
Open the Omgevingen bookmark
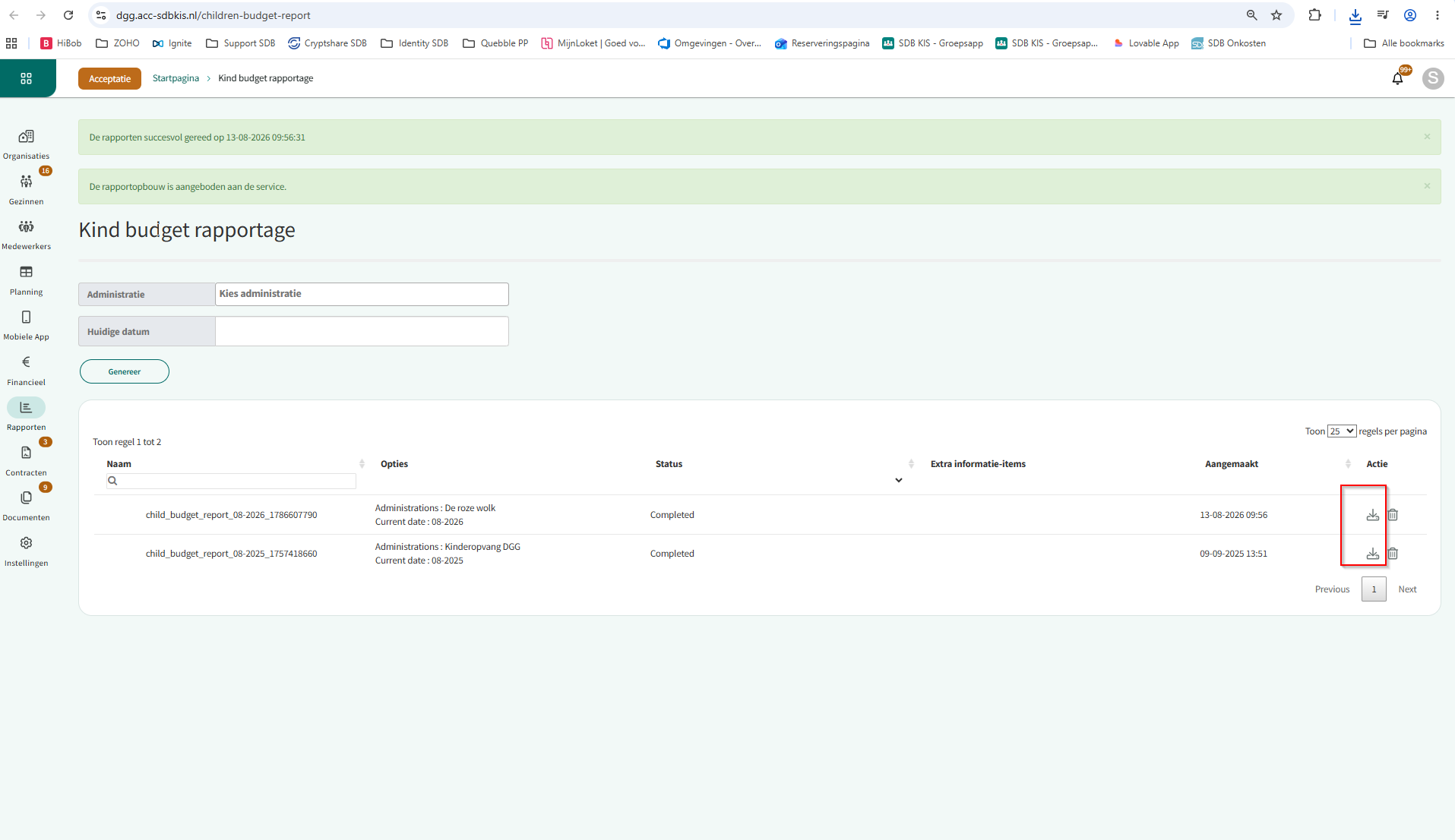710,43
